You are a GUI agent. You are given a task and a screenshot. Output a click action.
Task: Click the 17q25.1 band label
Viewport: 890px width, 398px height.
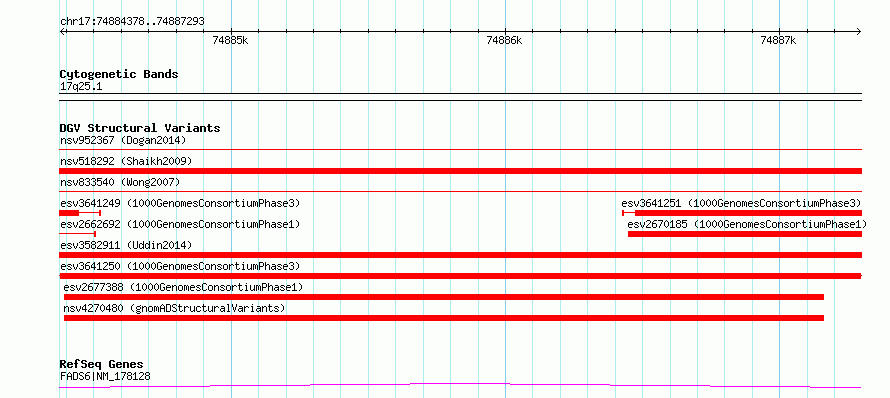point(81,87)
